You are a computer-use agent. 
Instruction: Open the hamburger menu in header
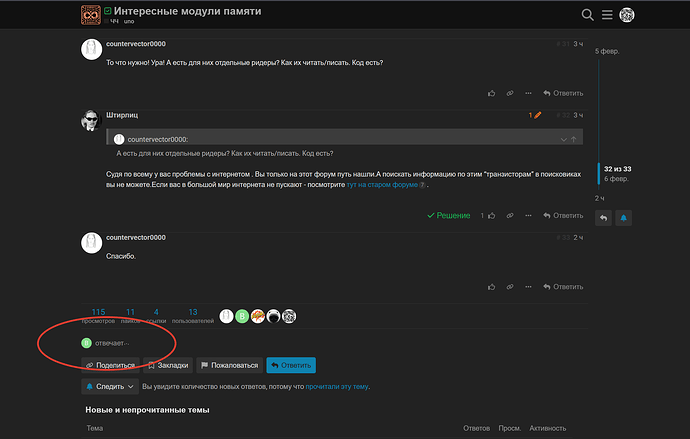[x=606, y=15]
